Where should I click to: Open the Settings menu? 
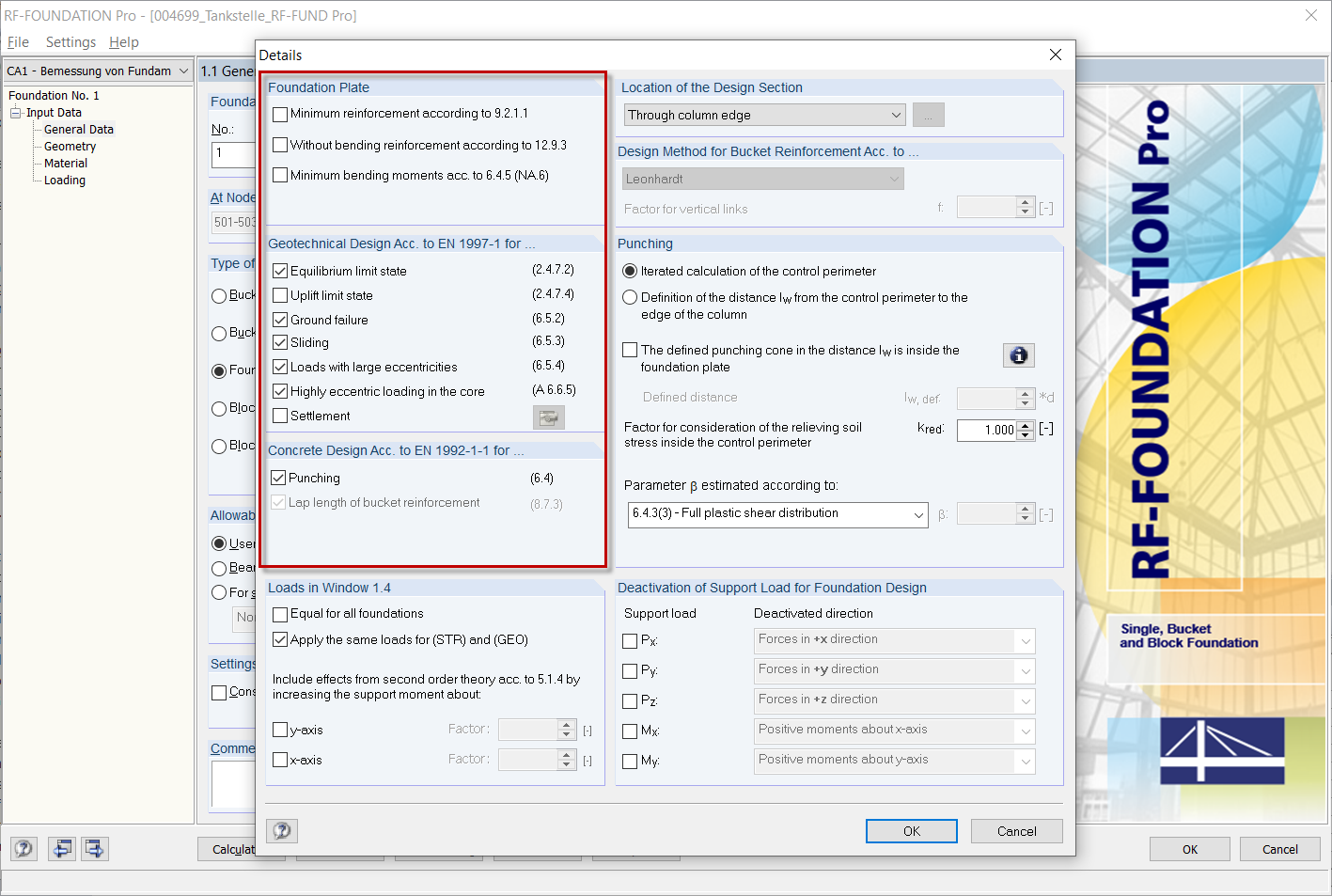click(71, 41)
